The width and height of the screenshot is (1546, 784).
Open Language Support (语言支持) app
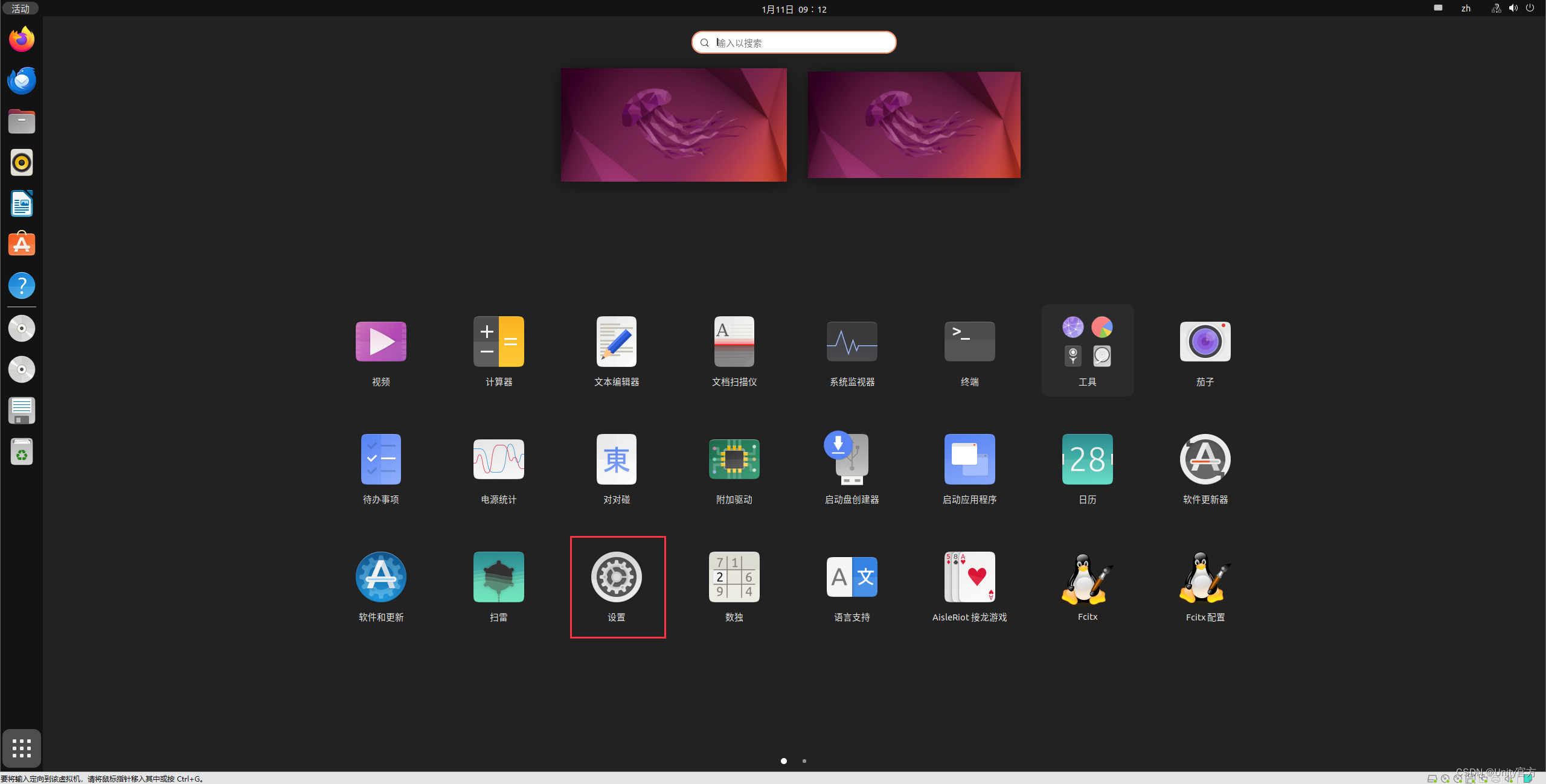point(852,577)
